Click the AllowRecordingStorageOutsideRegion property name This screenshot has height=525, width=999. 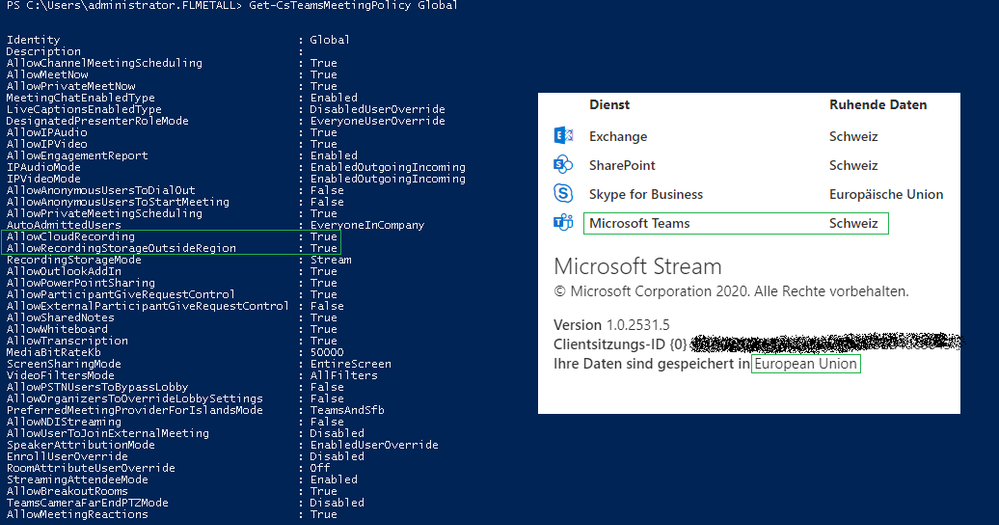pos(121,248)
